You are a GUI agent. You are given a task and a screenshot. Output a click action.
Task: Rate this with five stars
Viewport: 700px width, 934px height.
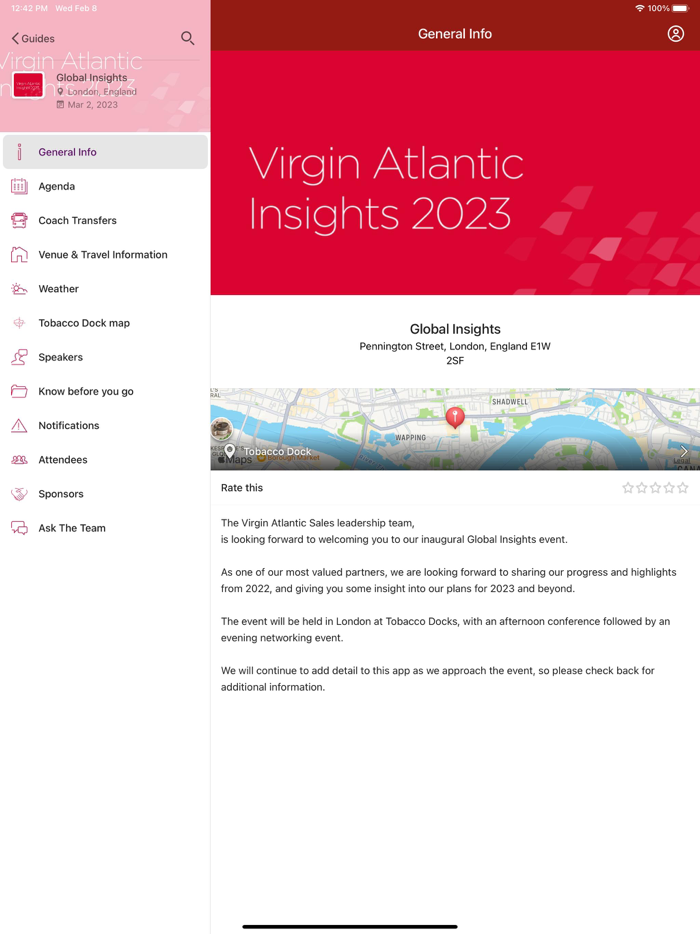click(x=683, y=488)
